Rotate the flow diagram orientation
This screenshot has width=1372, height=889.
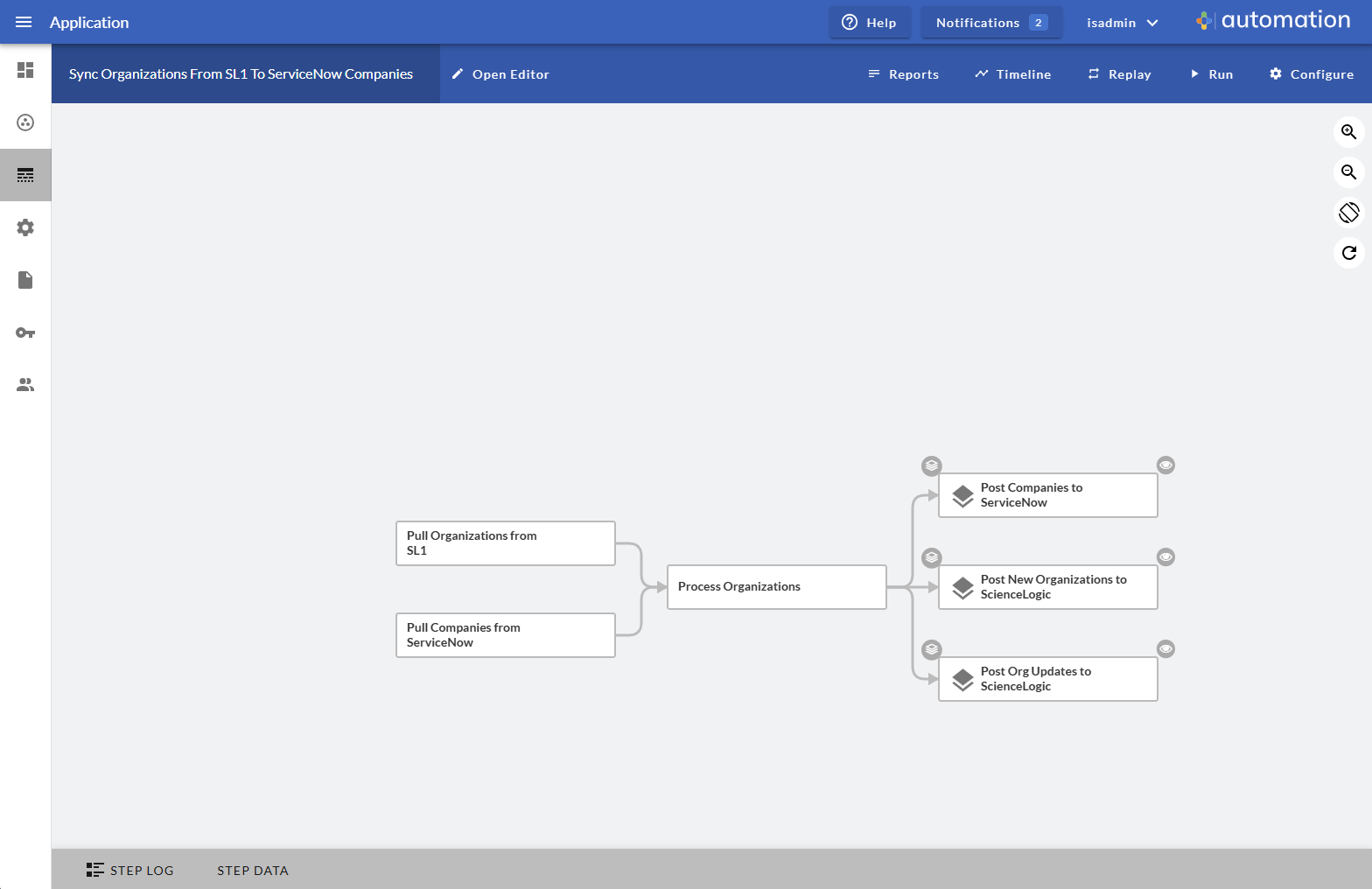click(1348, 213)
